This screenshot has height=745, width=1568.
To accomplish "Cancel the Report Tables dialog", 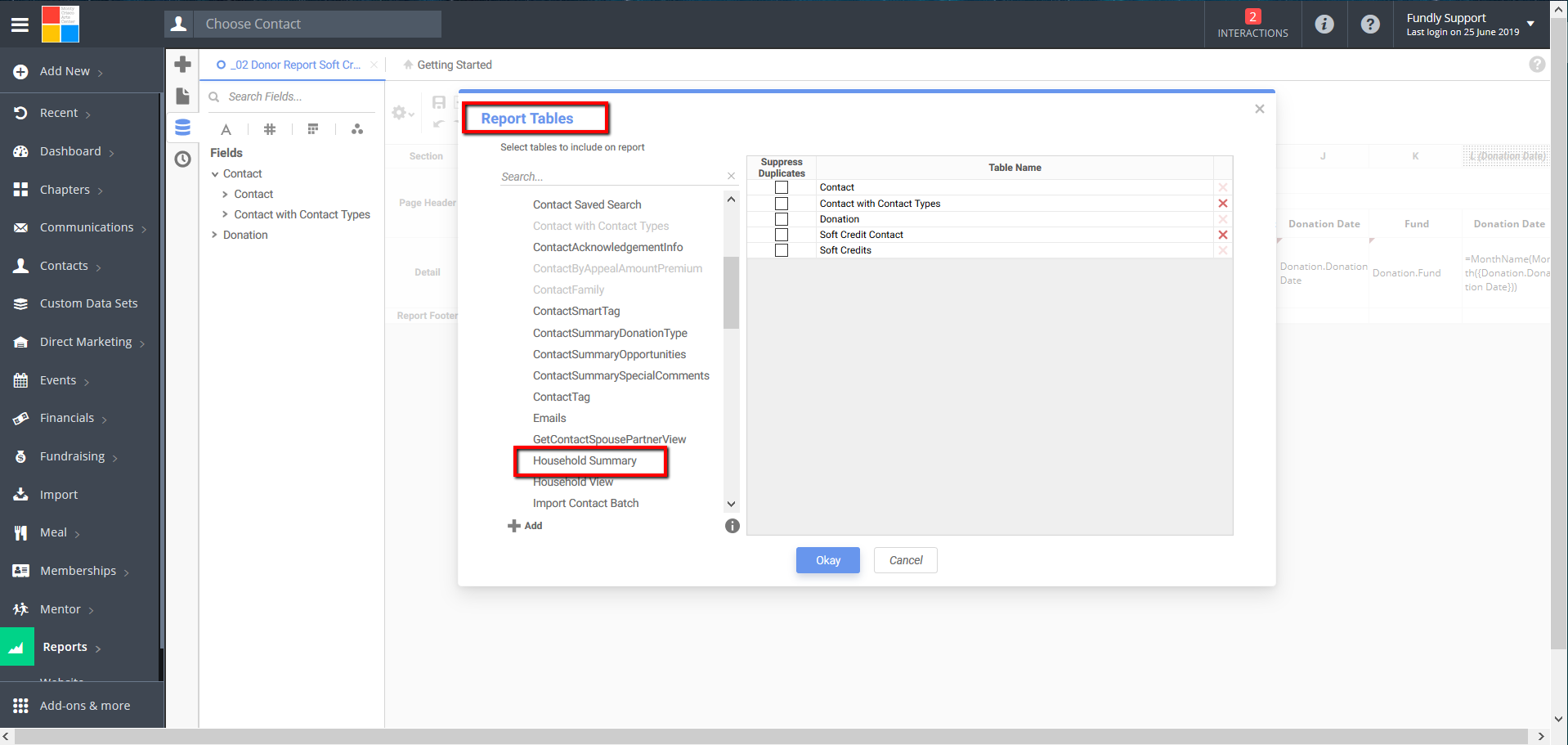I will click(905, 560).
